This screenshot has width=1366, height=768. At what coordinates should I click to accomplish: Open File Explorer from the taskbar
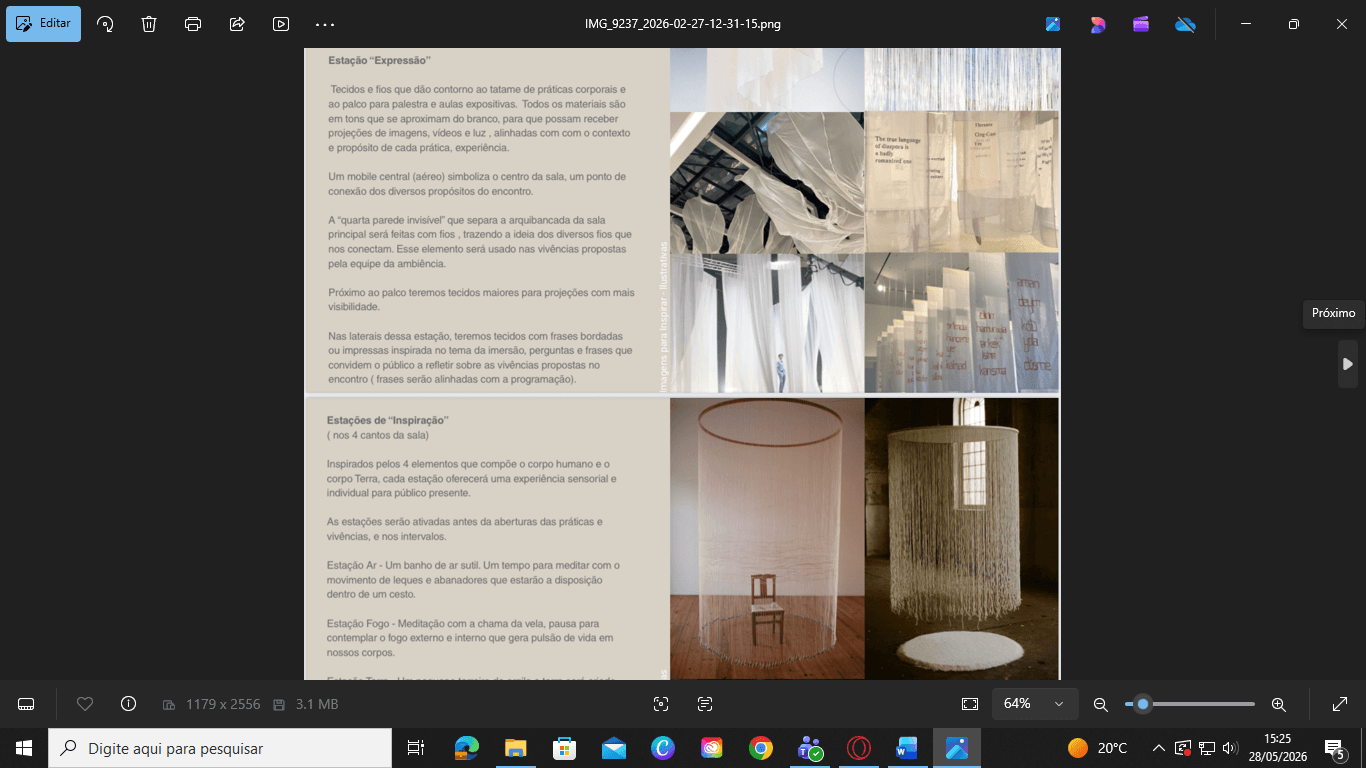coord(516,748)
